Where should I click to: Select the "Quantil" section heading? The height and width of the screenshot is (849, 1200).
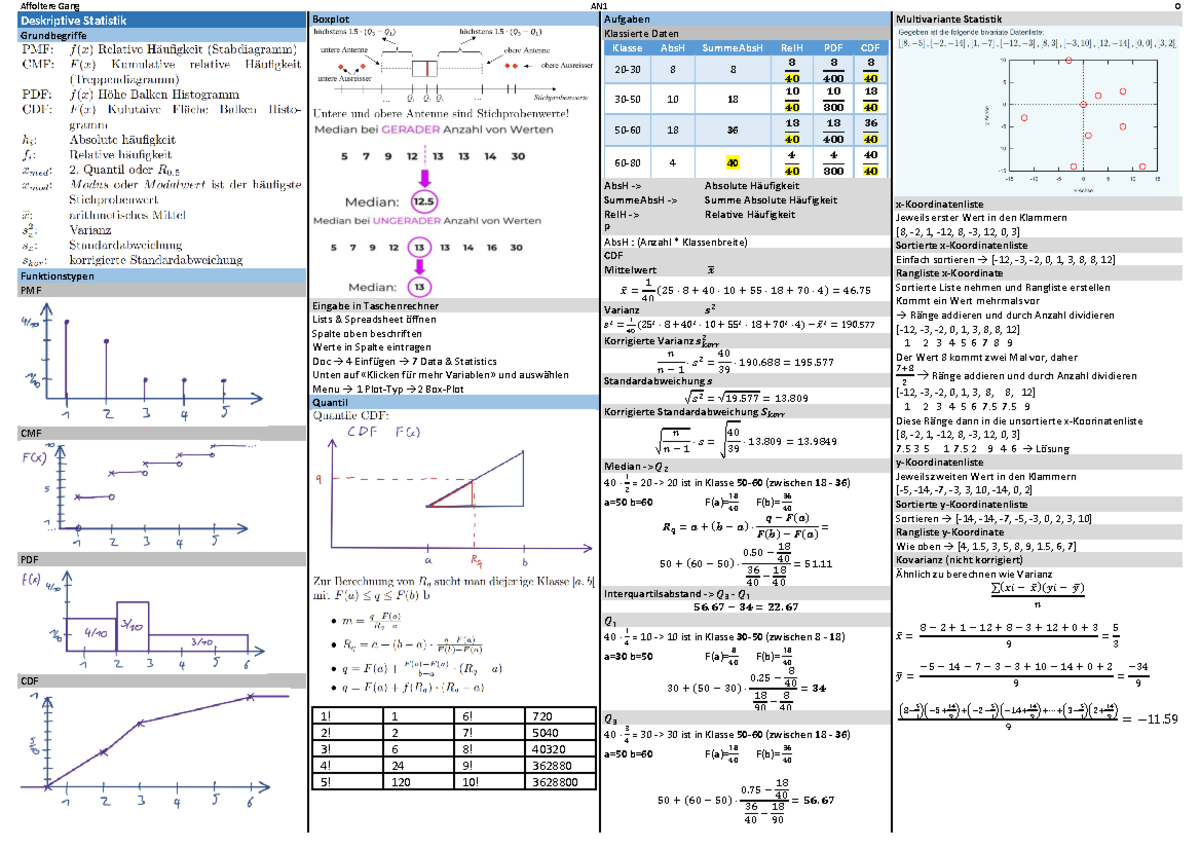331,402
